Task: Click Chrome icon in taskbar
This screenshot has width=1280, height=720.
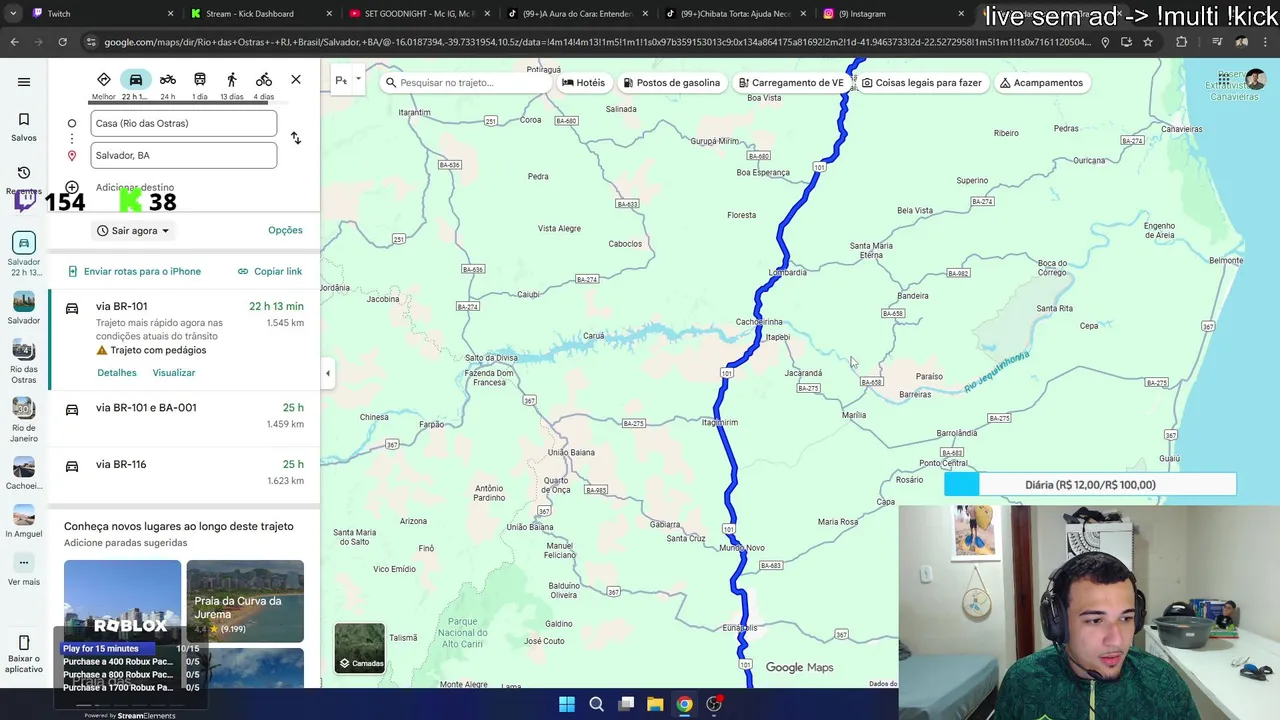Action: [x=684, y=704]
